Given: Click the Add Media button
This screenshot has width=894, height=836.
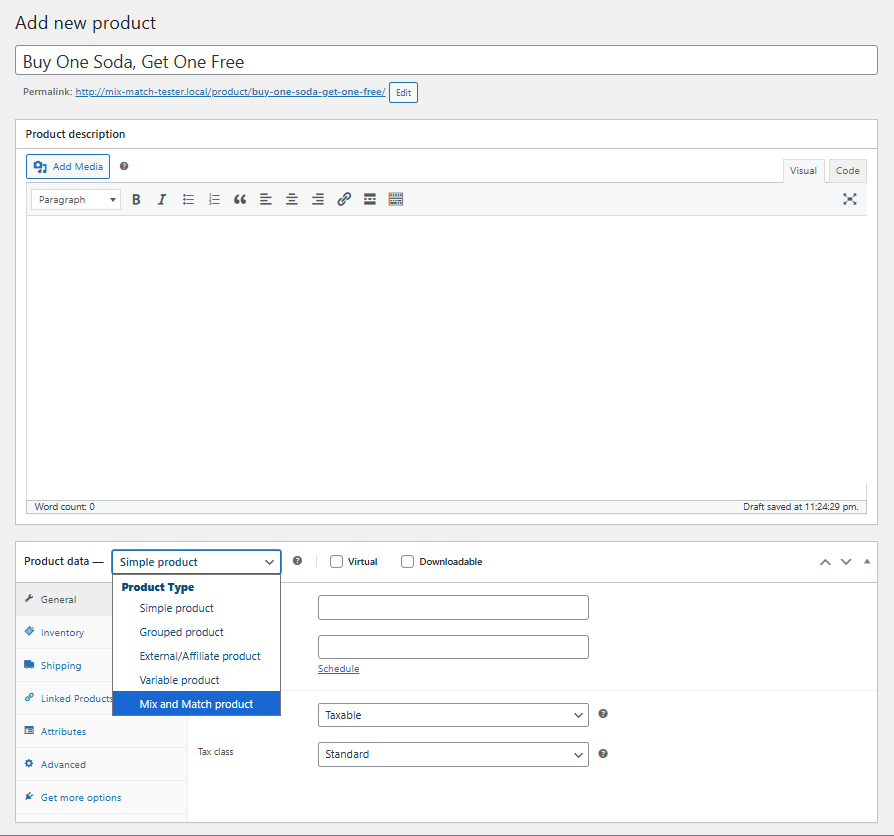Looking at the screenshot, I should click(68, 167).
